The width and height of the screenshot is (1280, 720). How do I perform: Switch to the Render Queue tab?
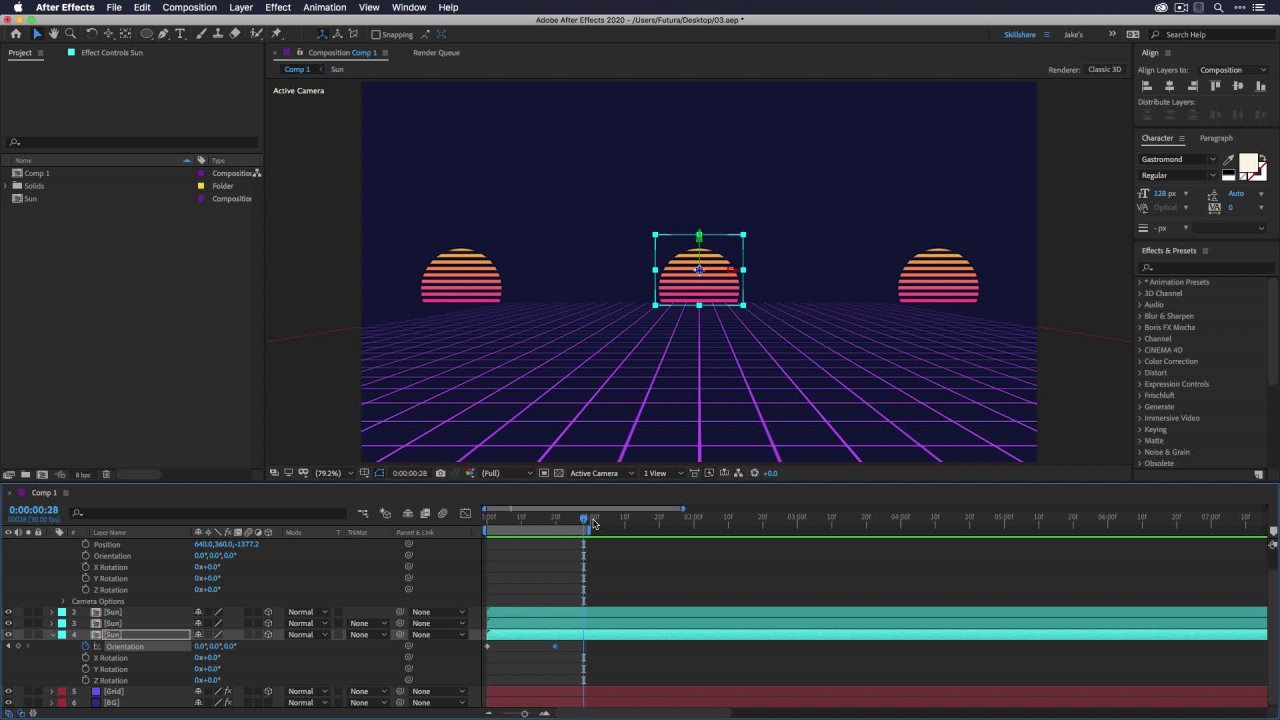(436, 52)
